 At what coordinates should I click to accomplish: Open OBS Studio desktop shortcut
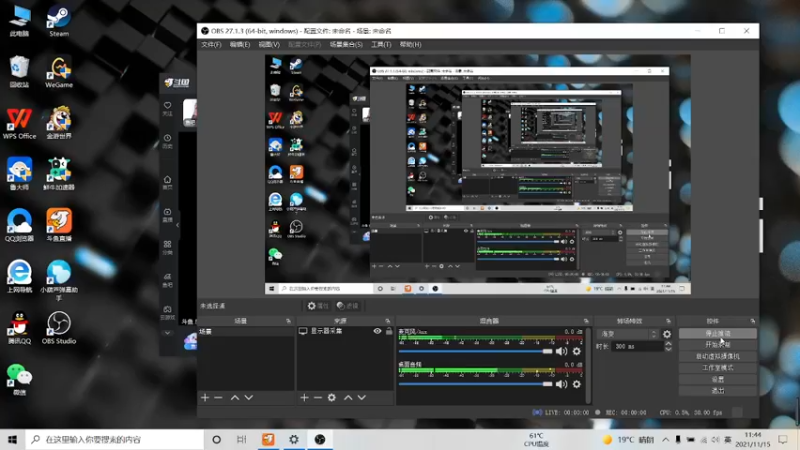click(59, 328)
